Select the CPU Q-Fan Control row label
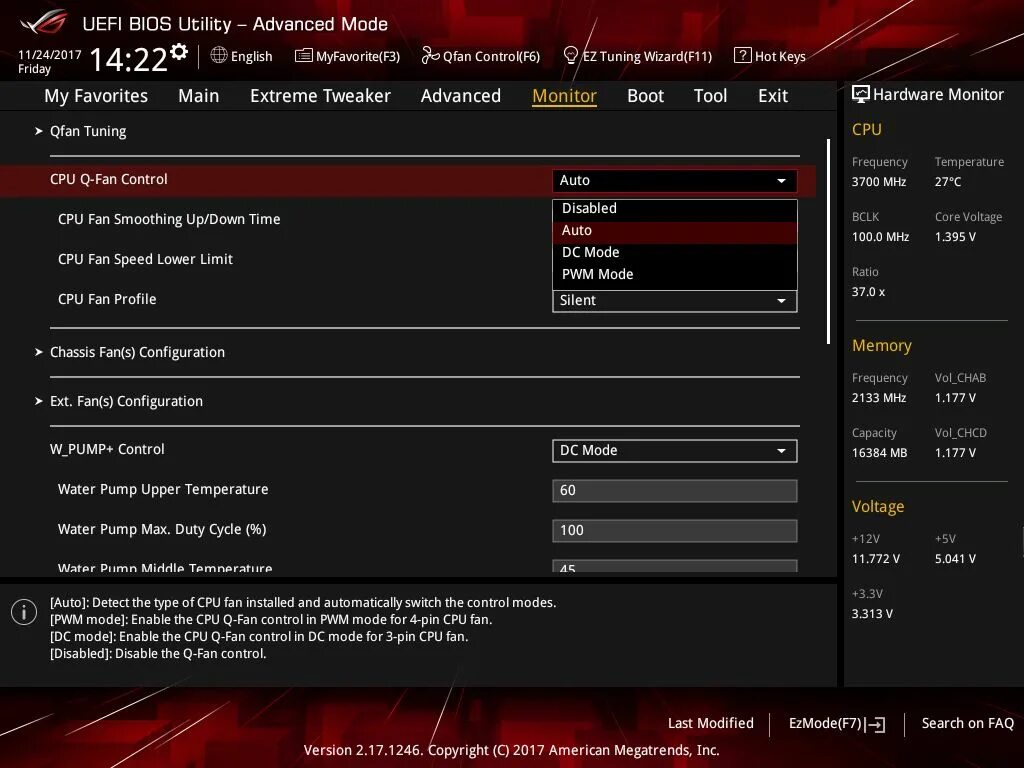 click(x=108, y=179)
